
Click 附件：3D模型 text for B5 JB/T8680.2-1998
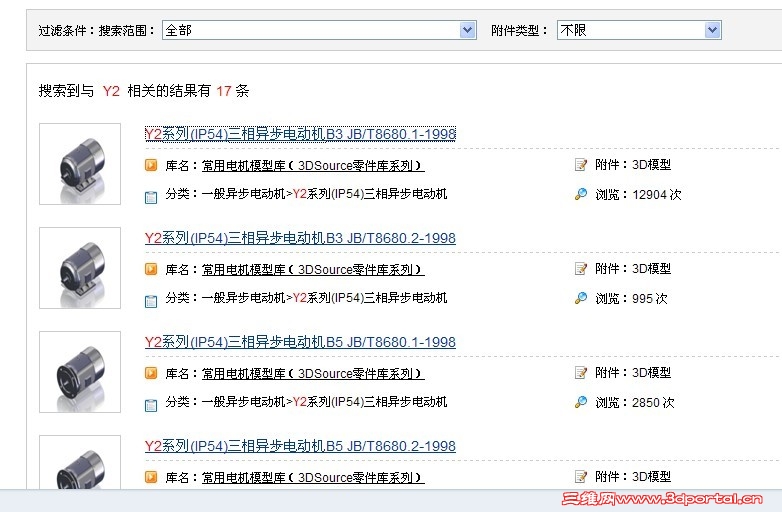[633, 477]
